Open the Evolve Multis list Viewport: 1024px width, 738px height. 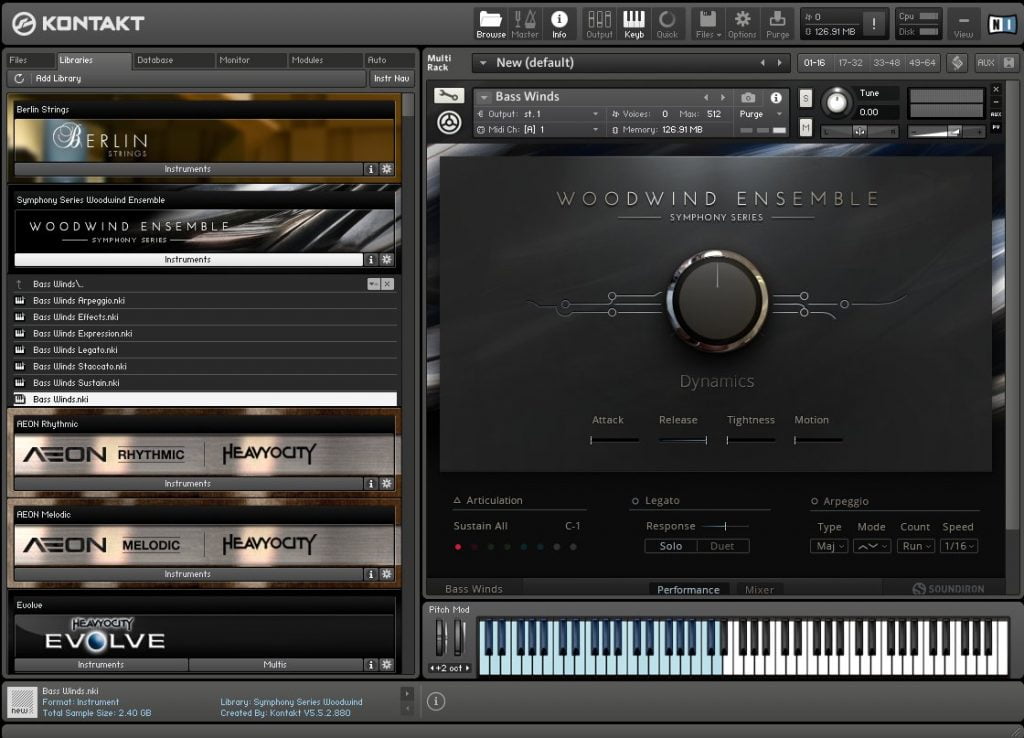click(x=275, y=664)
